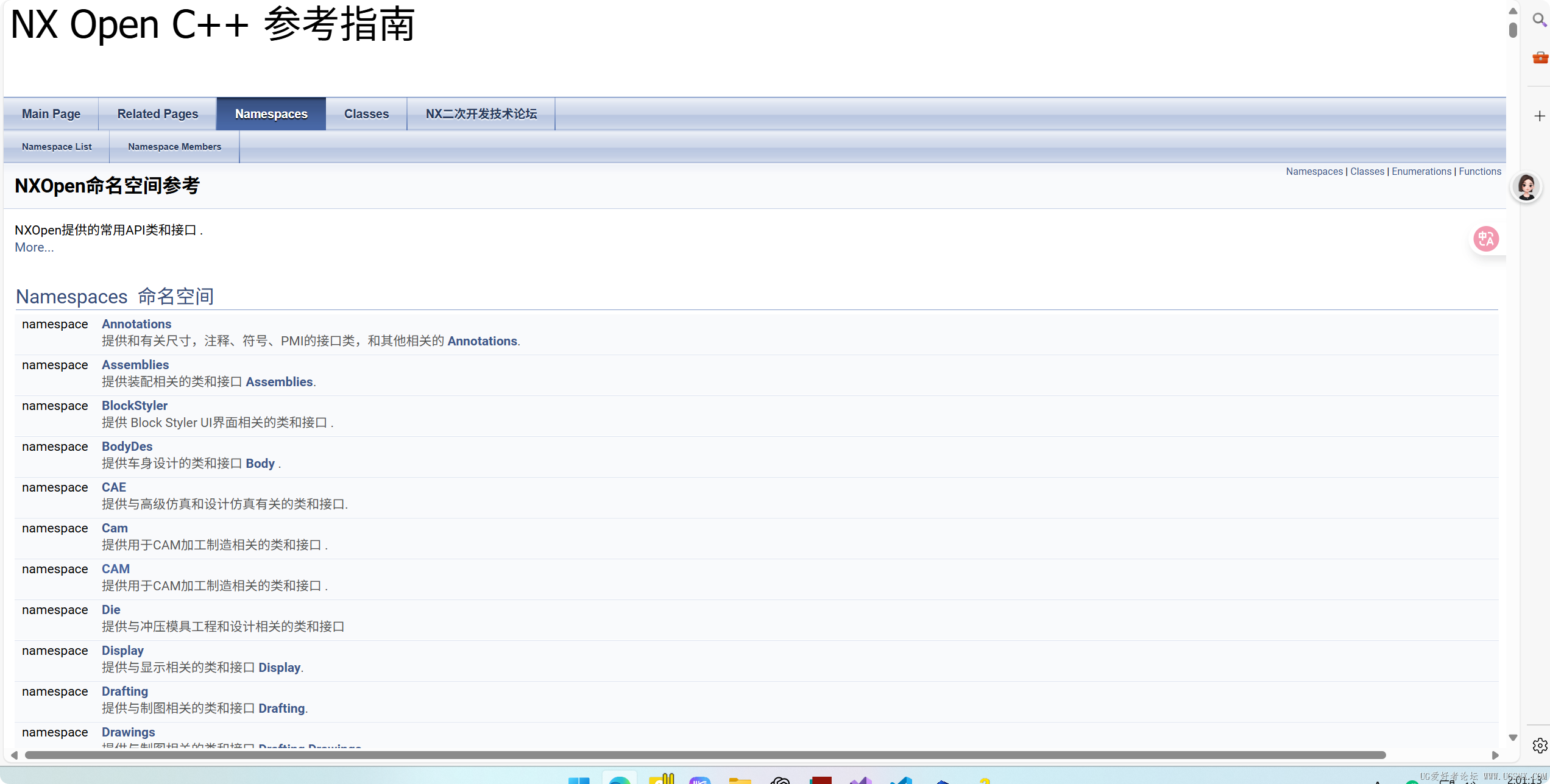Click text 提供与冲压模具工程和设计相关的类和接口
Image resolution: width=1550 pixels, height=784 pixels.
pos(223,627)
